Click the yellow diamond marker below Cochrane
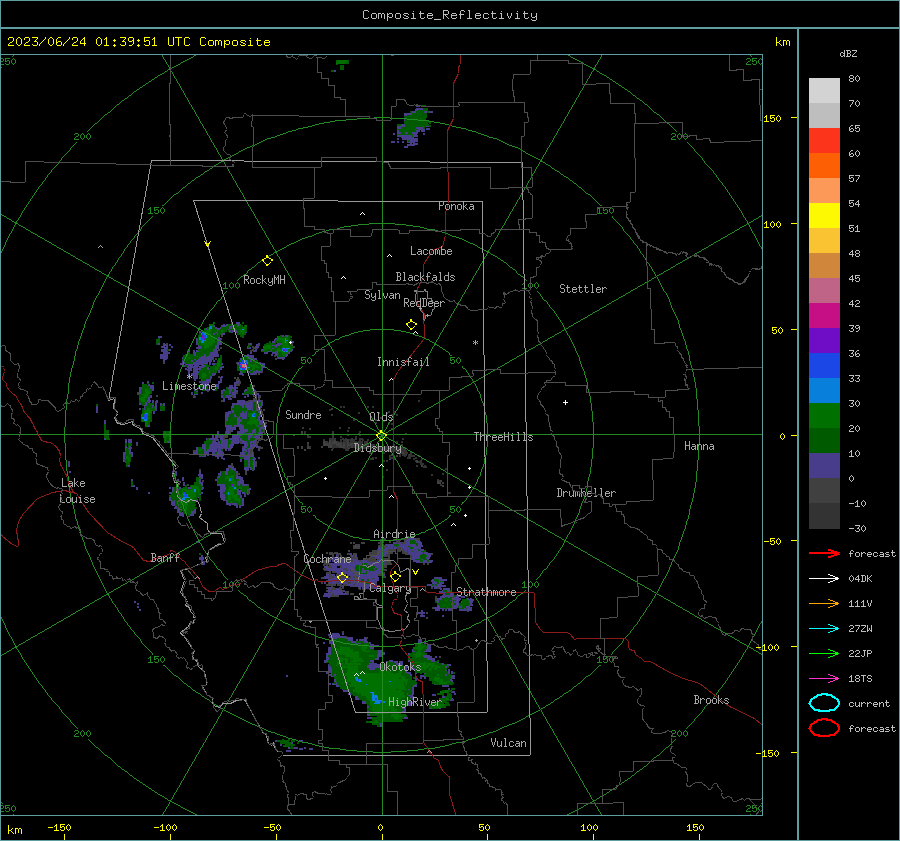The height and width of the screenshot is (841, 900). [x=343, y=578]
